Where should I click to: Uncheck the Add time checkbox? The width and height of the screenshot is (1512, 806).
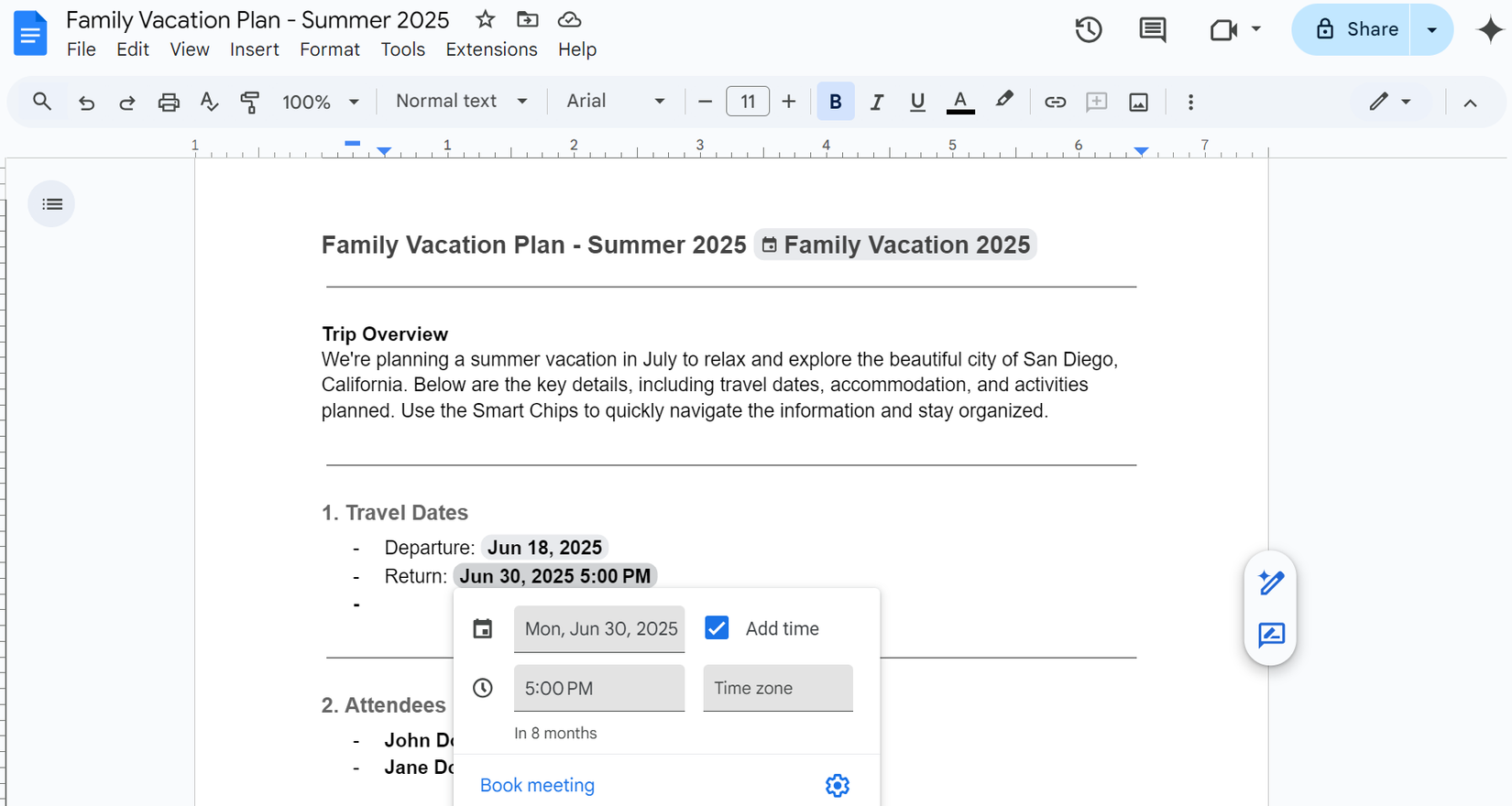[x=717, y=628]
